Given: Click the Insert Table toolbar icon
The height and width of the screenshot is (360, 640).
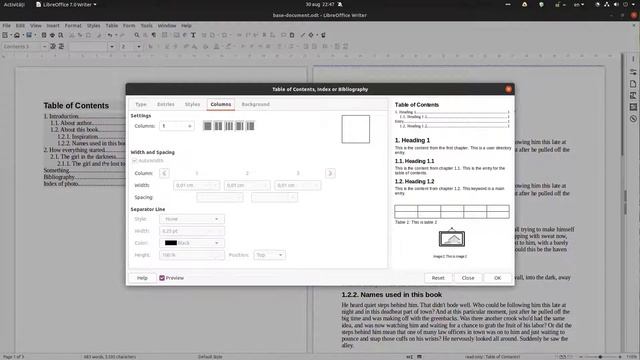Looking at the screenshot, I should tap(164, 36).
